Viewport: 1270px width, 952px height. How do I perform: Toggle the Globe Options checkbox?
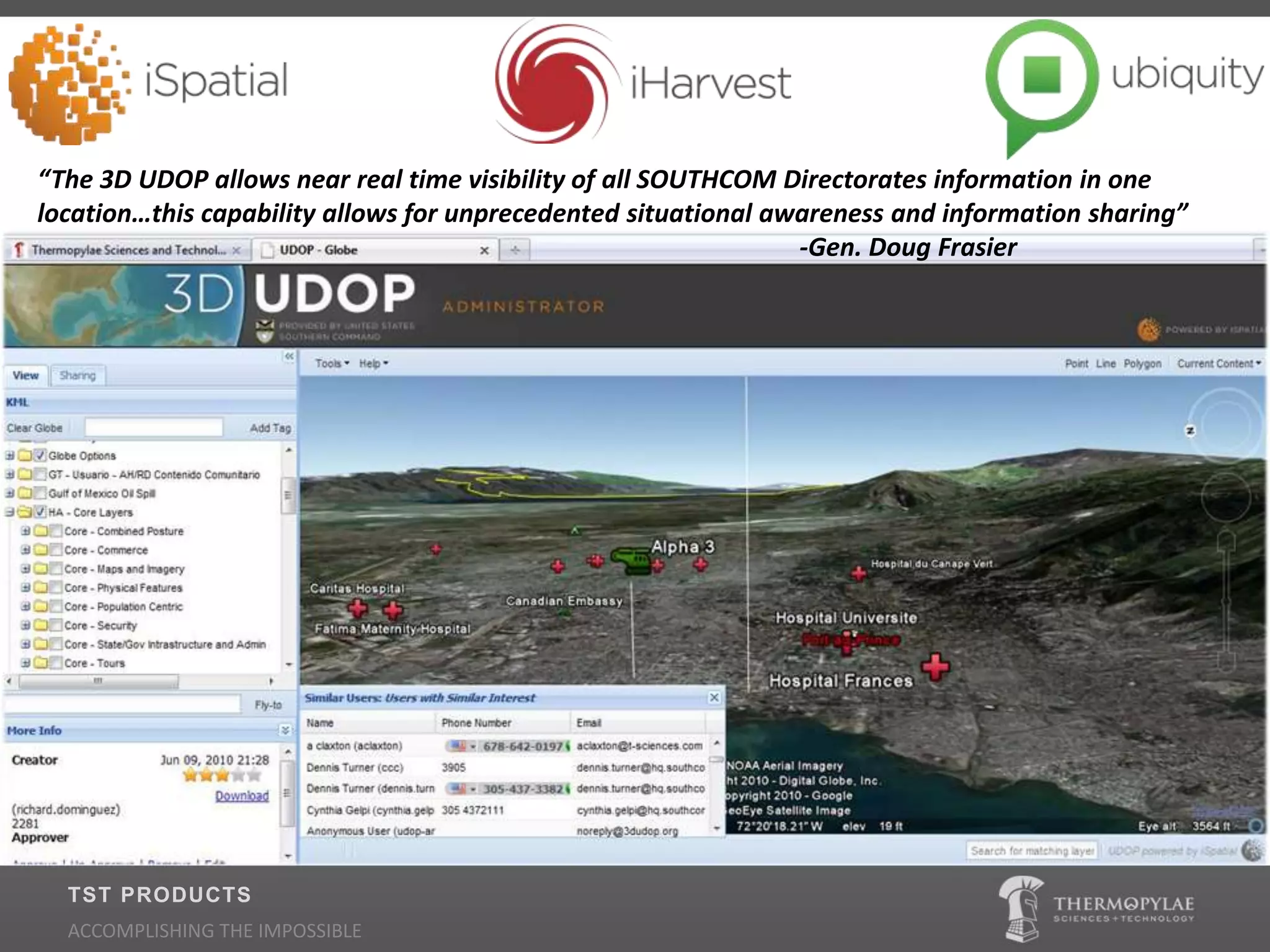coord(40,456)
